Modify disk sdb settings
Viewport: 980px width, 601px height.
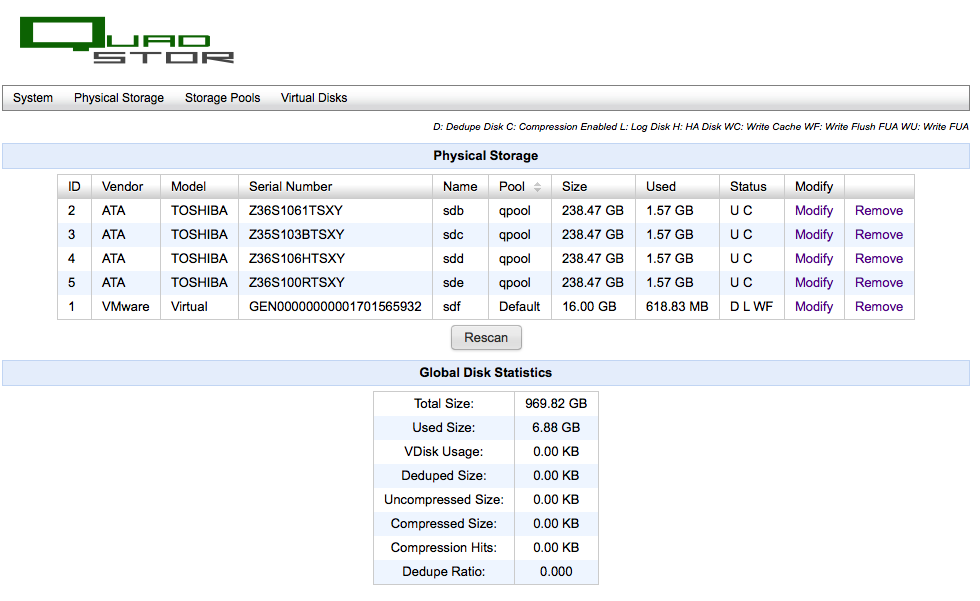814,211
